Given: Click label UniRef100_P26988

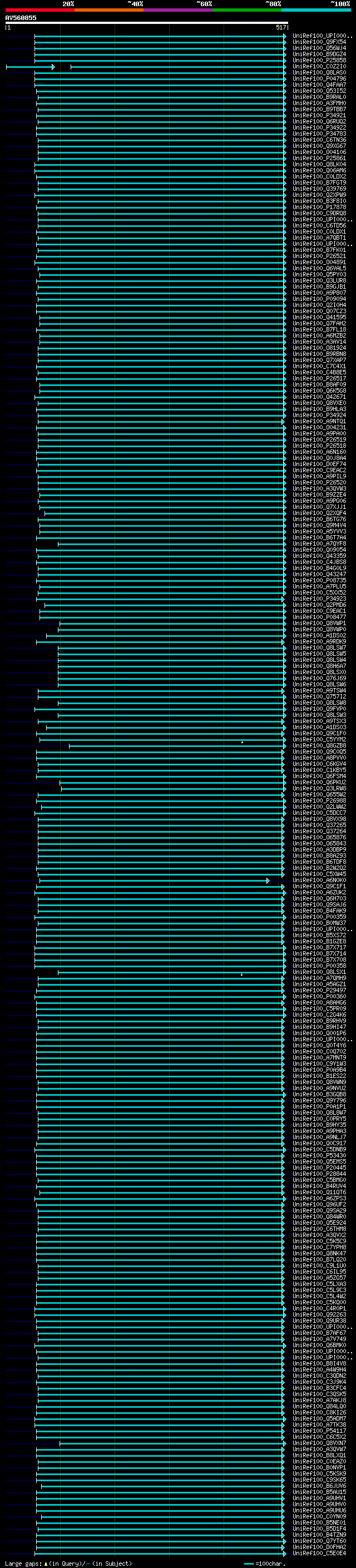Looking at the screenshot, I should click(319, 801).
